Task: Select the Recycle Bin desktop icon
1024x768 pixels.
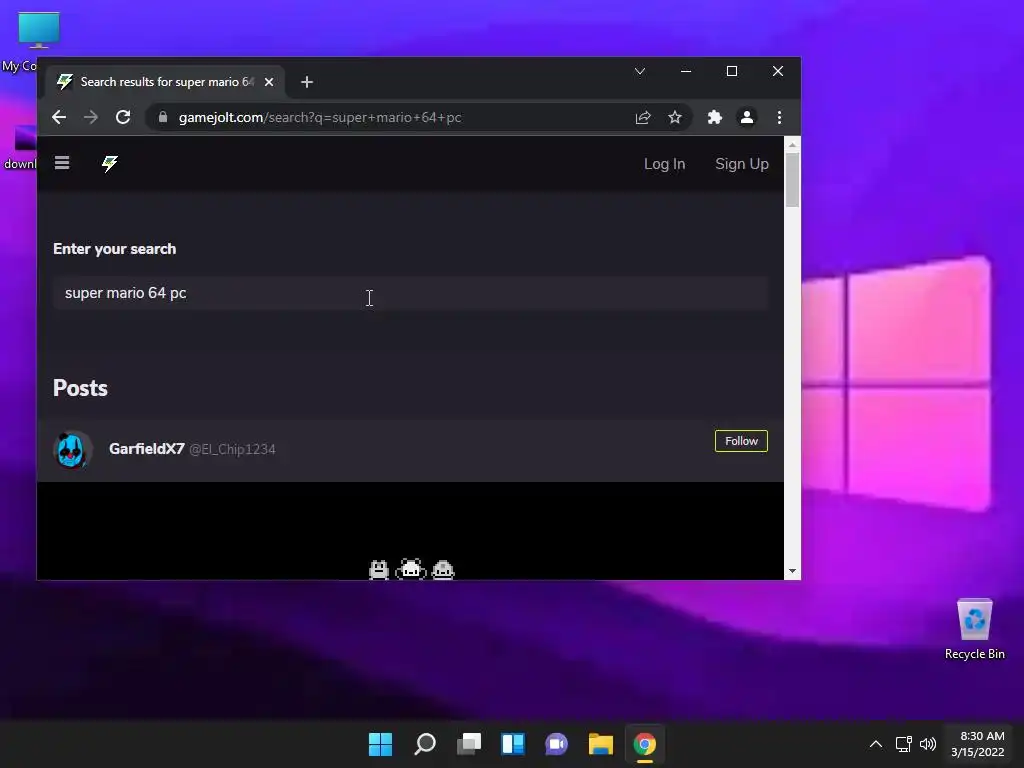Action: pyautogui.click(x=974, y=629)
